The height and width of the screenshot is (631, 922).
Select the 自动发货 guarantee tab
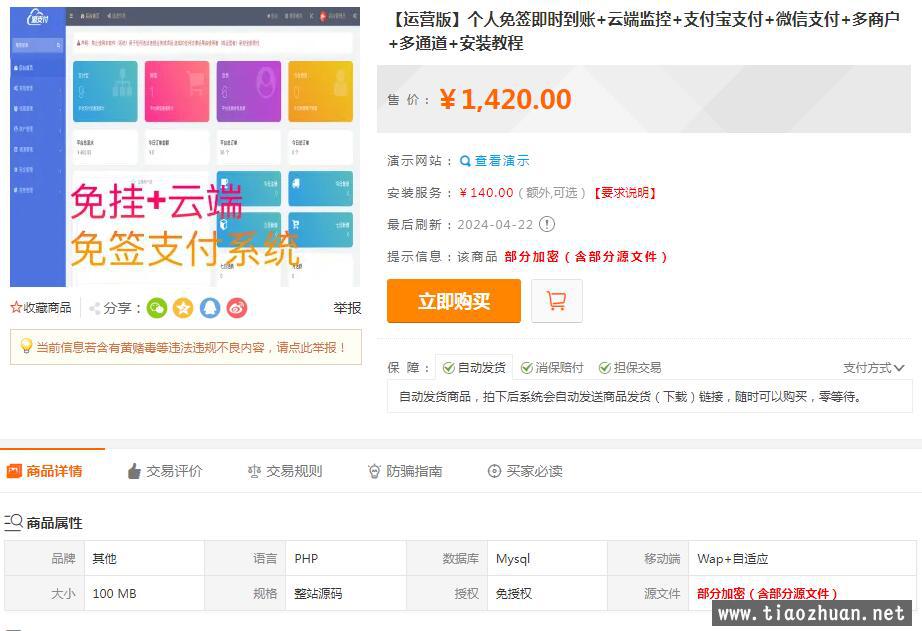474,368
